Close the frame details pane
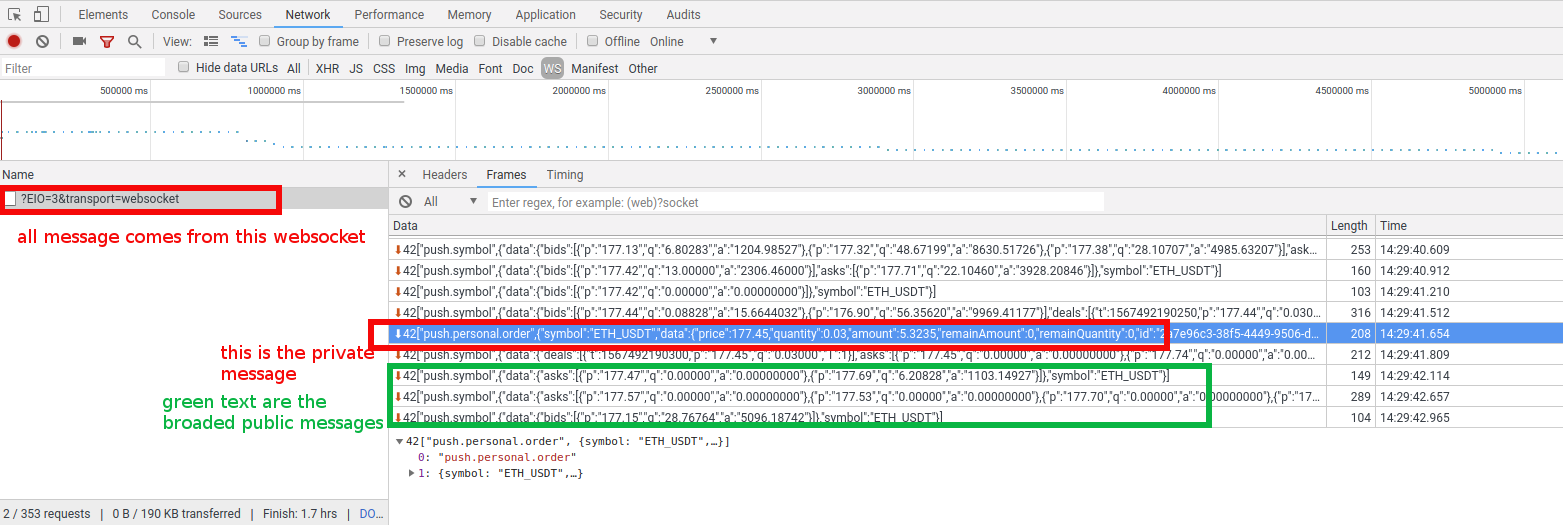Image resolution: width=1563 pixels, height=525 pixels. pyautogui.click(x=402, y=174)
